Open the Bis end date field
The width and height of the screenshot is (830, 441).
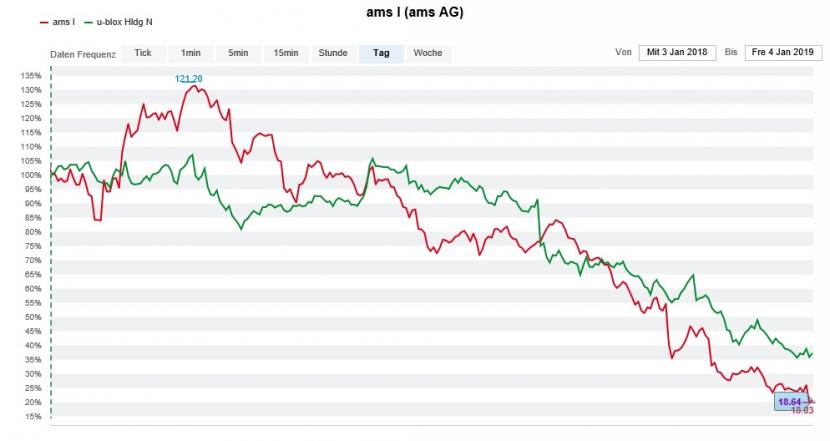click(x=782, y=53)
